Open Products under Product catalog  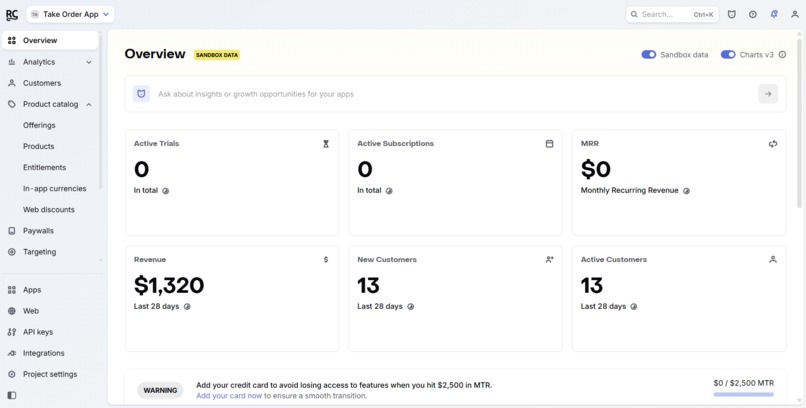(x=39, y=146)
